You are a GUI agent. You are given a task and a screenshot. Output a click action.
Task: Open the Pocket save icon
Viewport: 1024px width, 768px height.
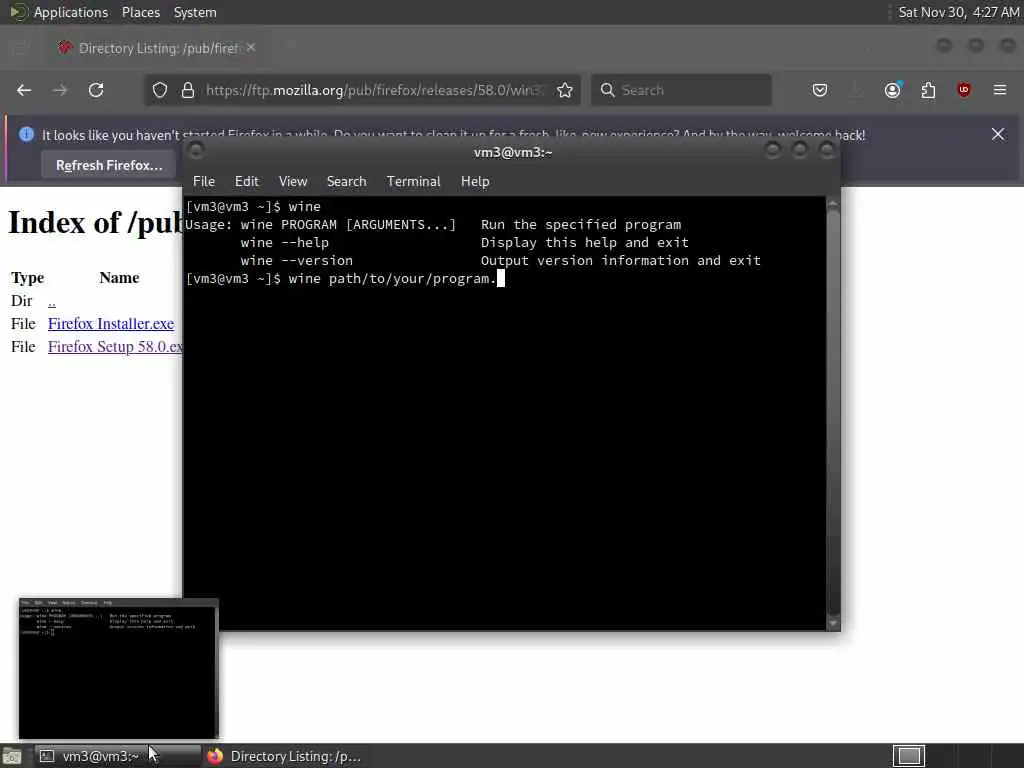820,90
